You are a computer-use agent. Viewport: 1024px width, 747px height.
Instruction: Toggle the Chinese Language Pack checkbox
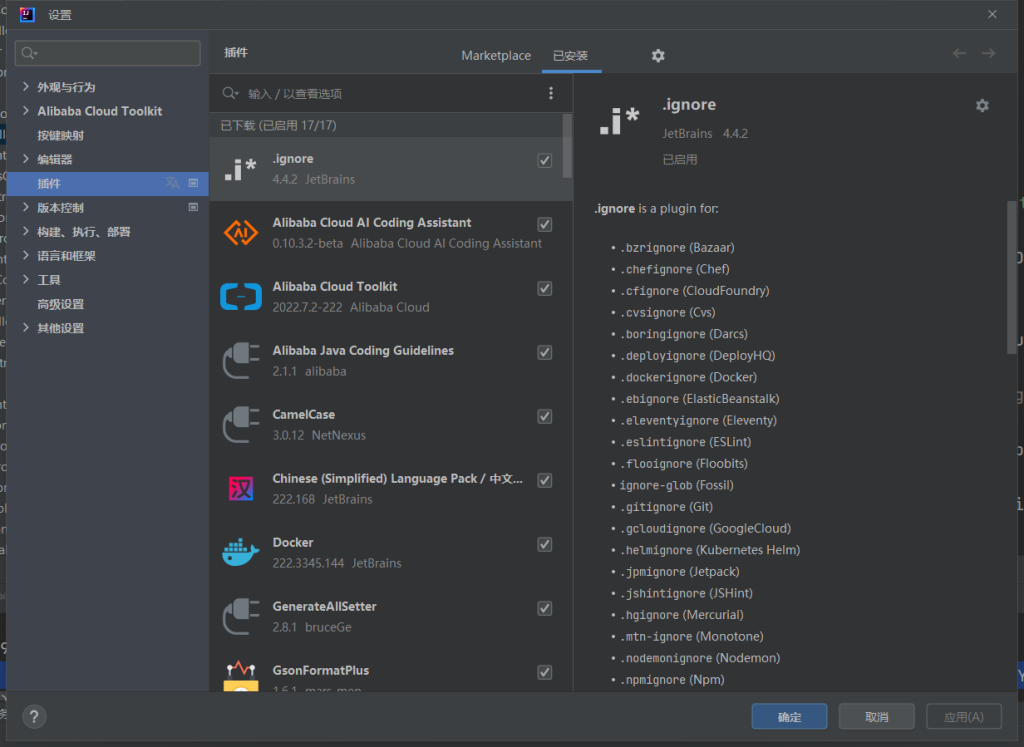coord(545,481)
